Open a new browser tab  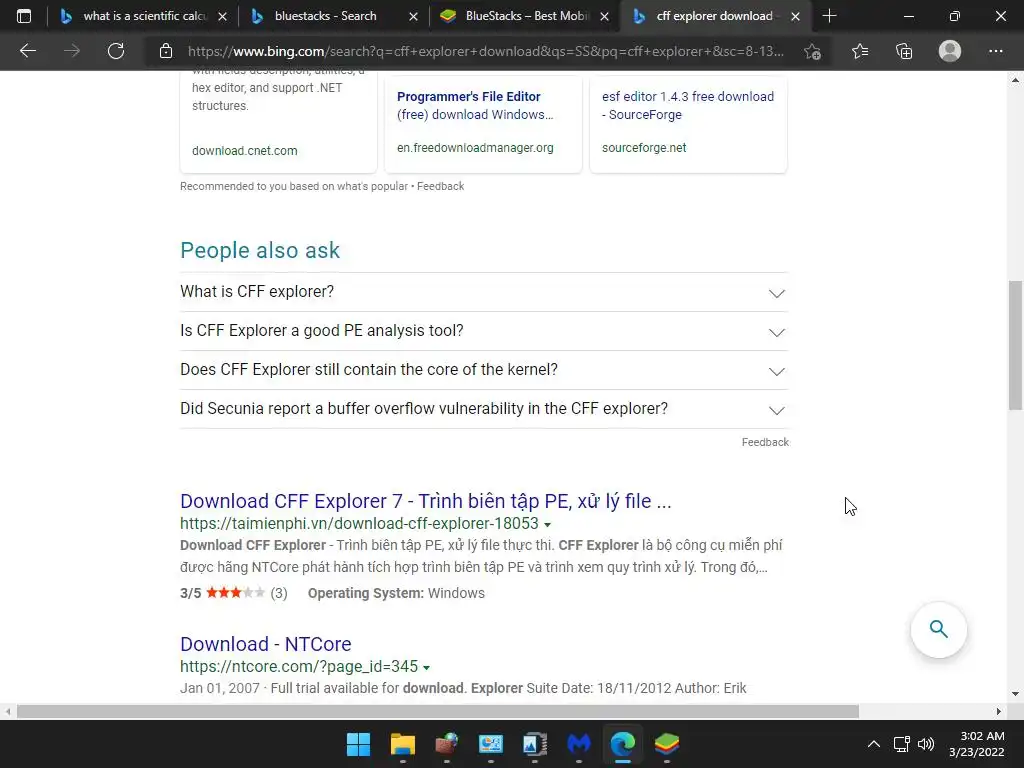829,16
